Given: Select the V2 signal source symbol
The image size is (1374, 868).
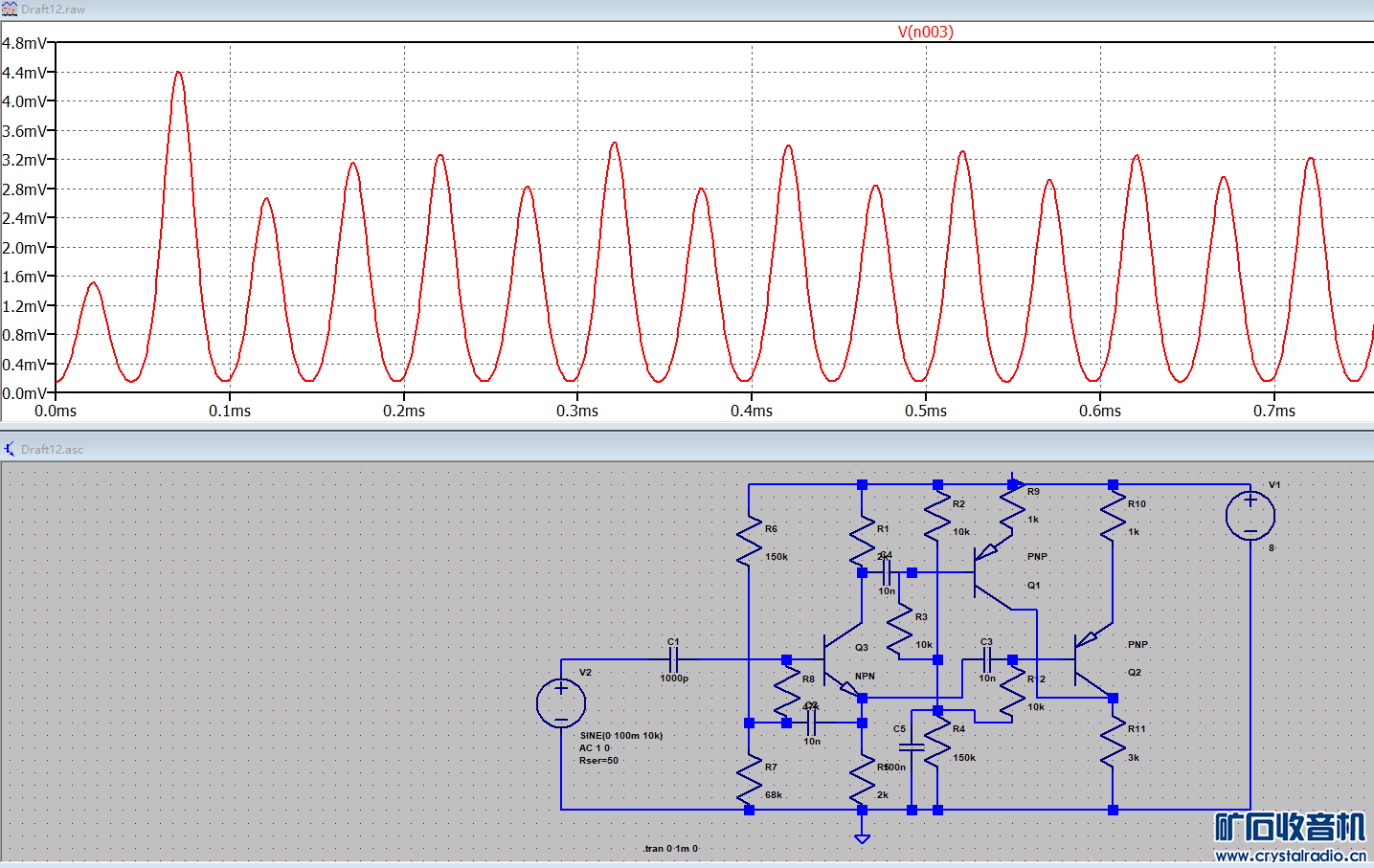Looking at the screenshot, I should point(561,702).
